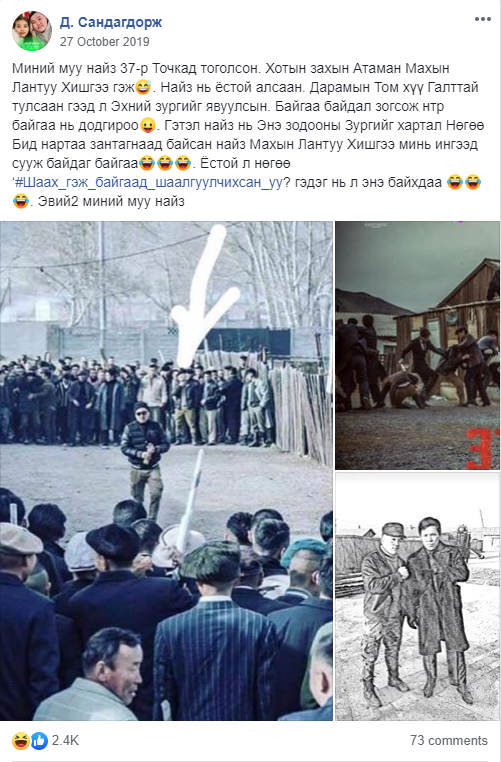View the 73 comments
The width and height of the screenshot is (501, 762).
pyautogui.click(x=448, y=740)
